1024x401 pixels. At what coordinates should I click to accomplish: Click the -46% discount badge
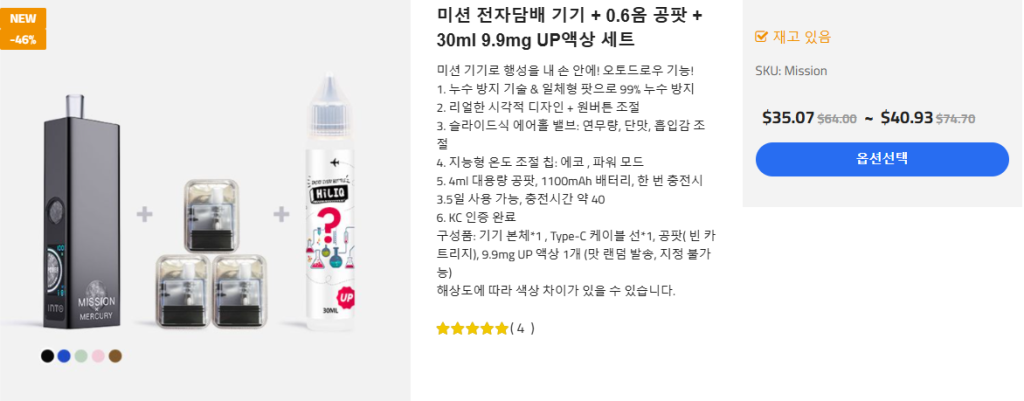coord(23,40)
